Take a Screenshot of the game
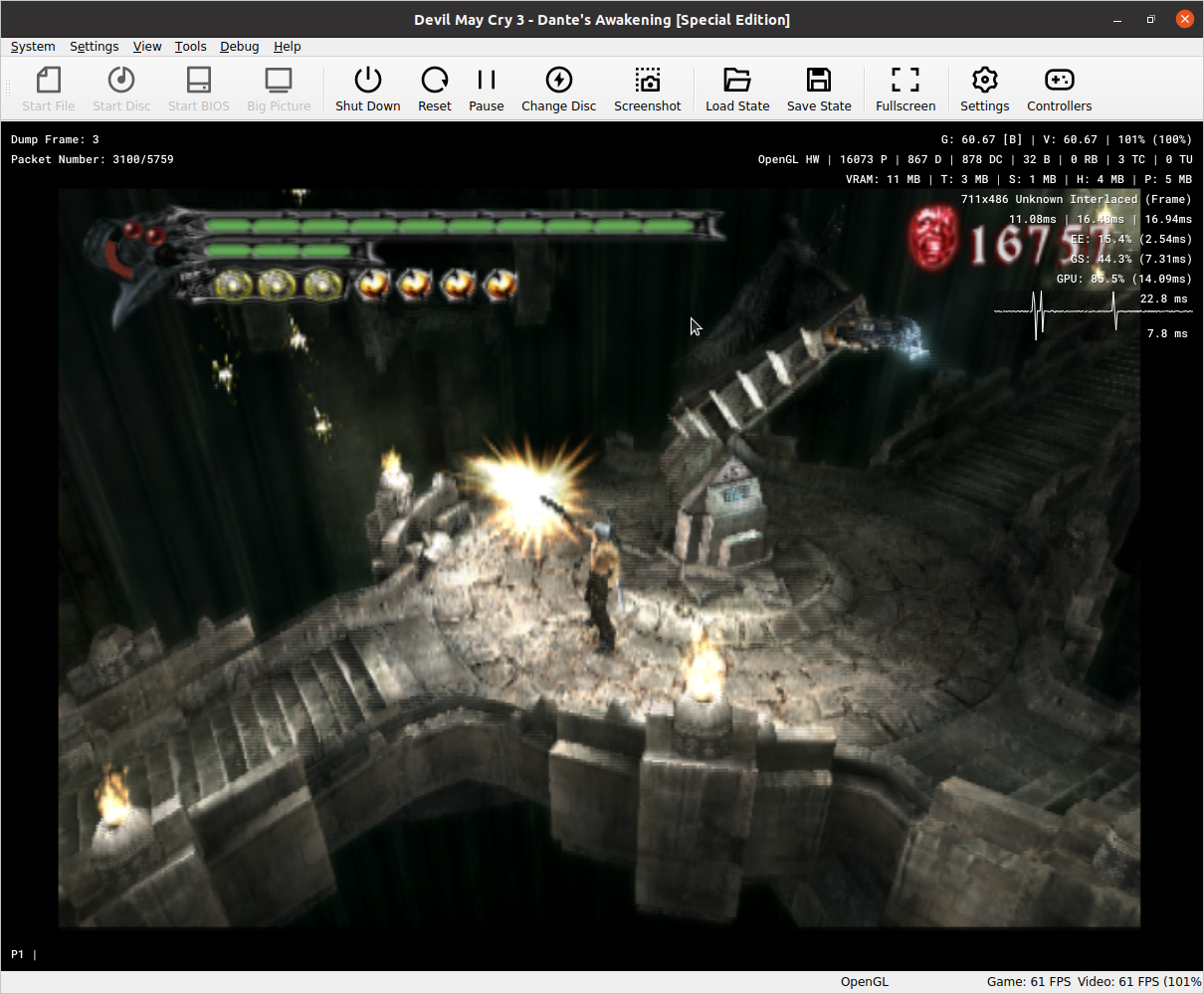 pos(648,90)
